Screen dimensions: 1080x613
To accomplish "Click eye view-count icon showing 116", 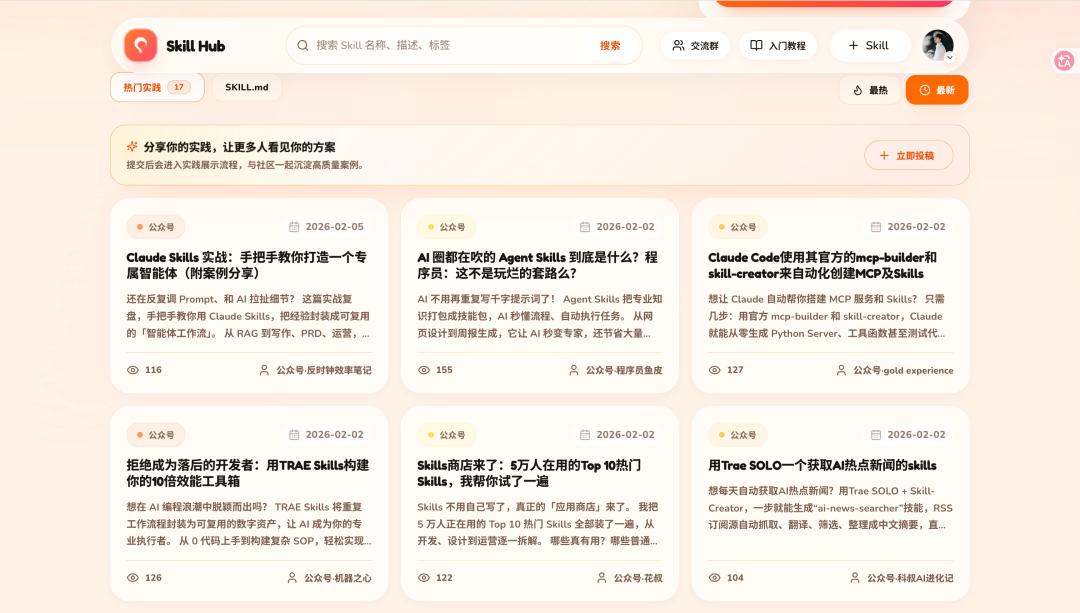I will [x=133, y=370].
